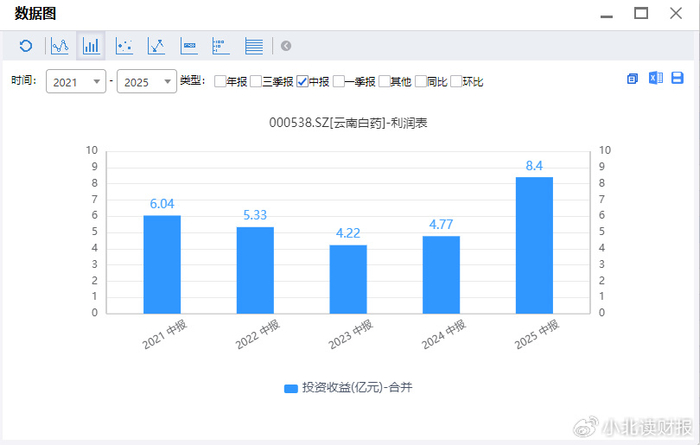700x445 pixels.
Task: Click the 2021 中报 bar
Action: point(162,265)
